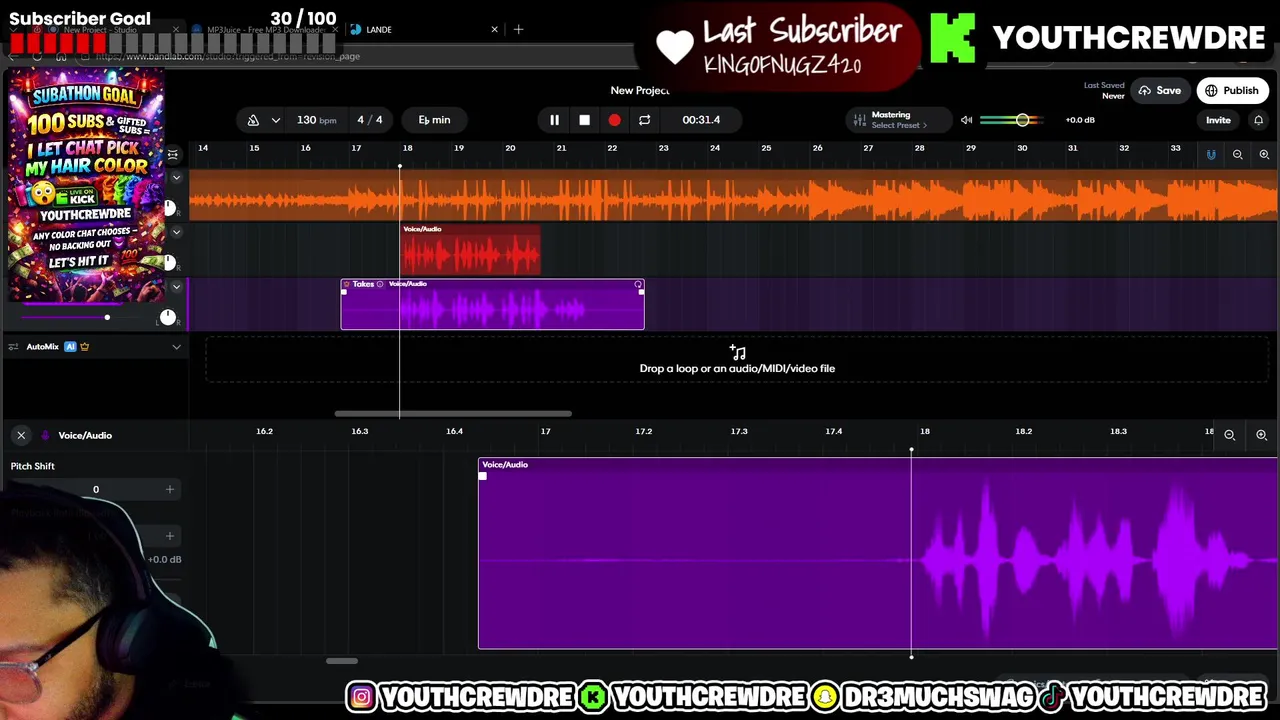Pause playback with the pause button
Image resolution: width=1280 pixels, height=720 pixels.
coord(554,120)
